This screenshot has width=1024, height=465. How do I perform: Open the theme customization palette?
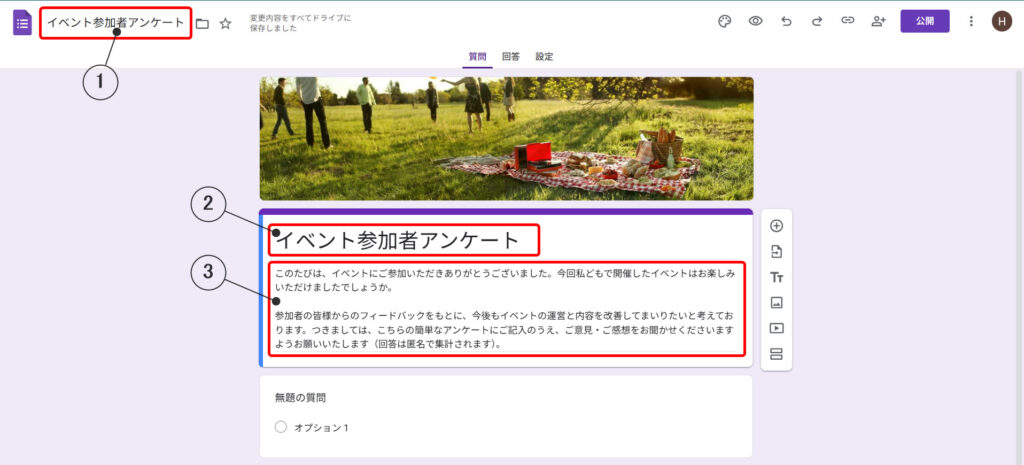coord(725,22)
